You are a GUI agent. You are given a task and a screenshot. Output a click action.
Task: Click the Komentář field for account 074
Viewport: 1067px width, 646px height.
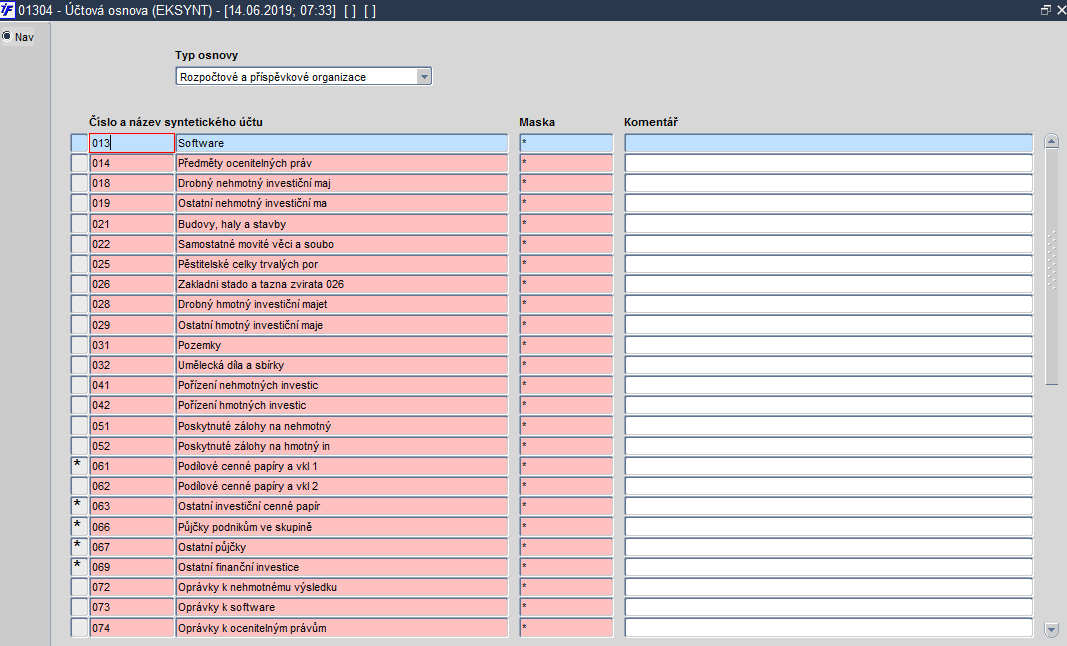(828, 628)
